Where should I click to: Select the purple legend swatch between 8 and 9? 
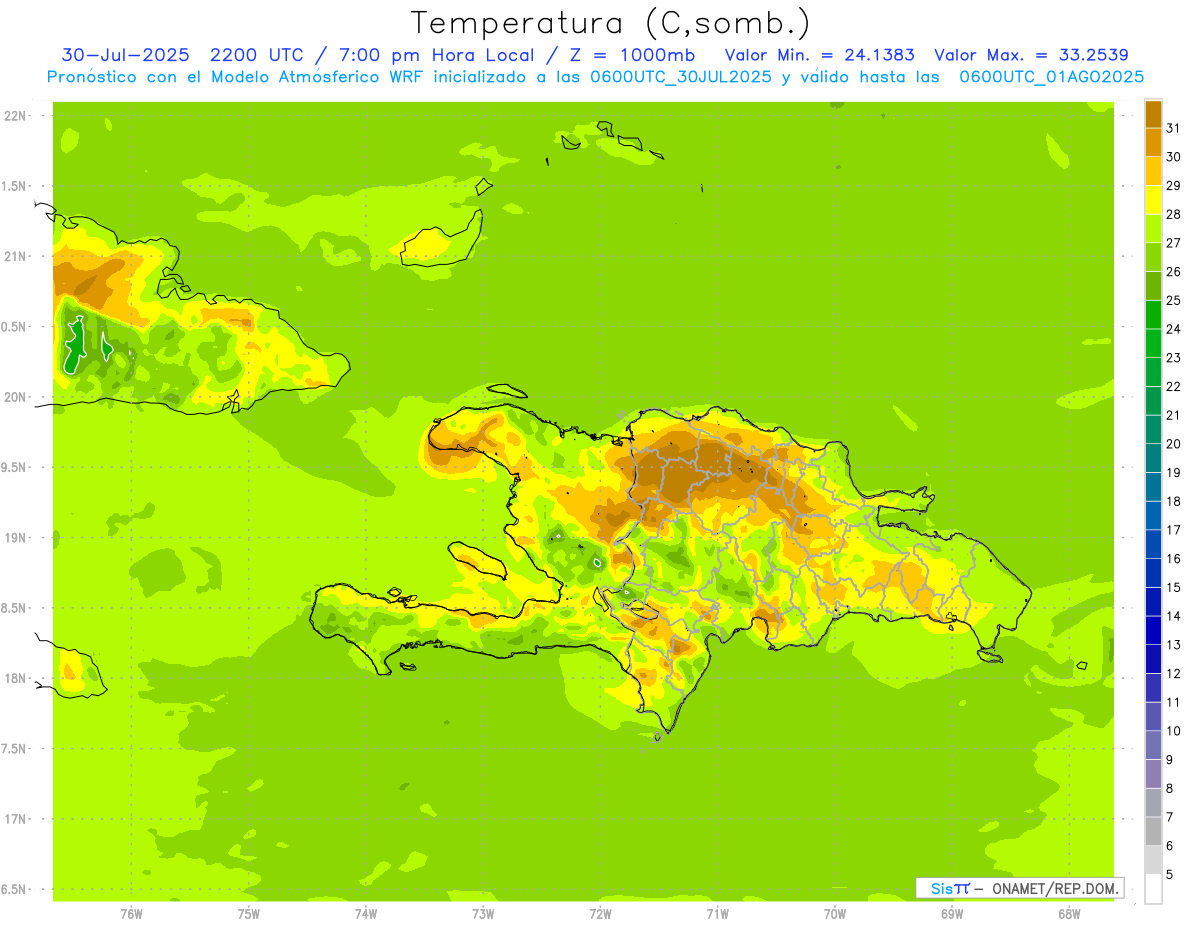coord(1153,774)
